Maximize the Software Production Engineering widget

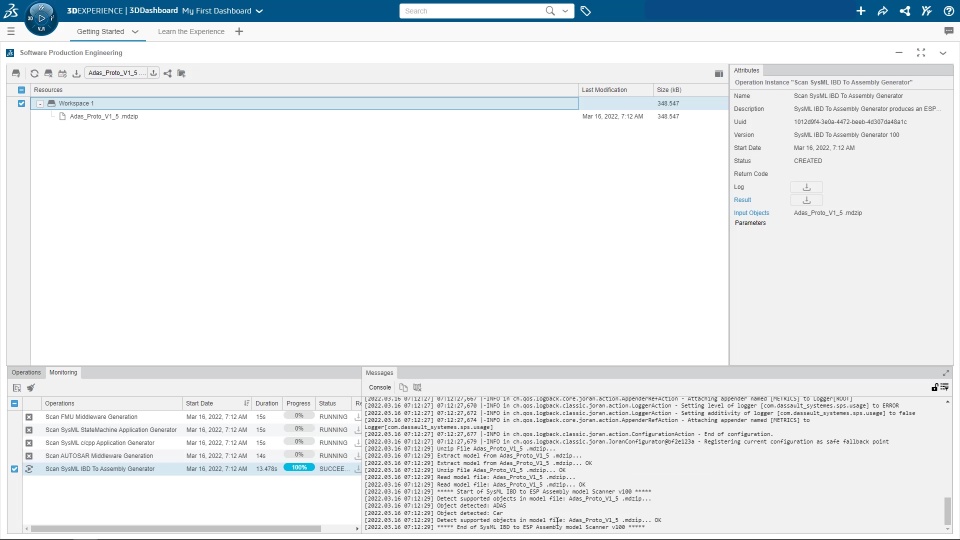click(x=921, y=53)
